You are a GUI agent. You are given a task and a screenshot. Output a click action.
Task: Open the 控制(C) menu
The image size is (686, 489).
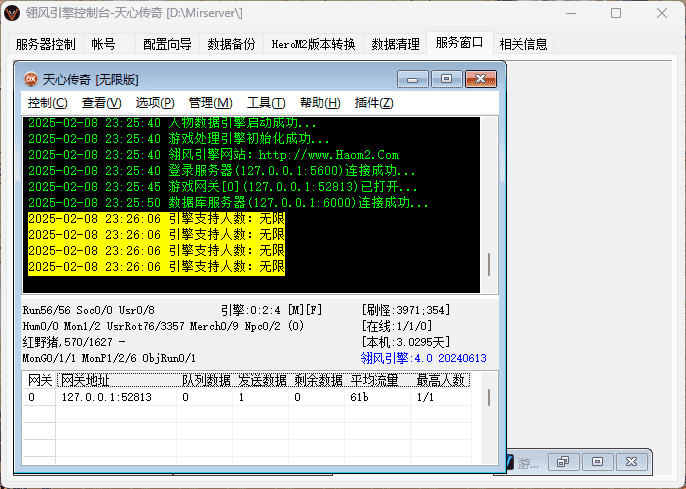coord(47,103)
